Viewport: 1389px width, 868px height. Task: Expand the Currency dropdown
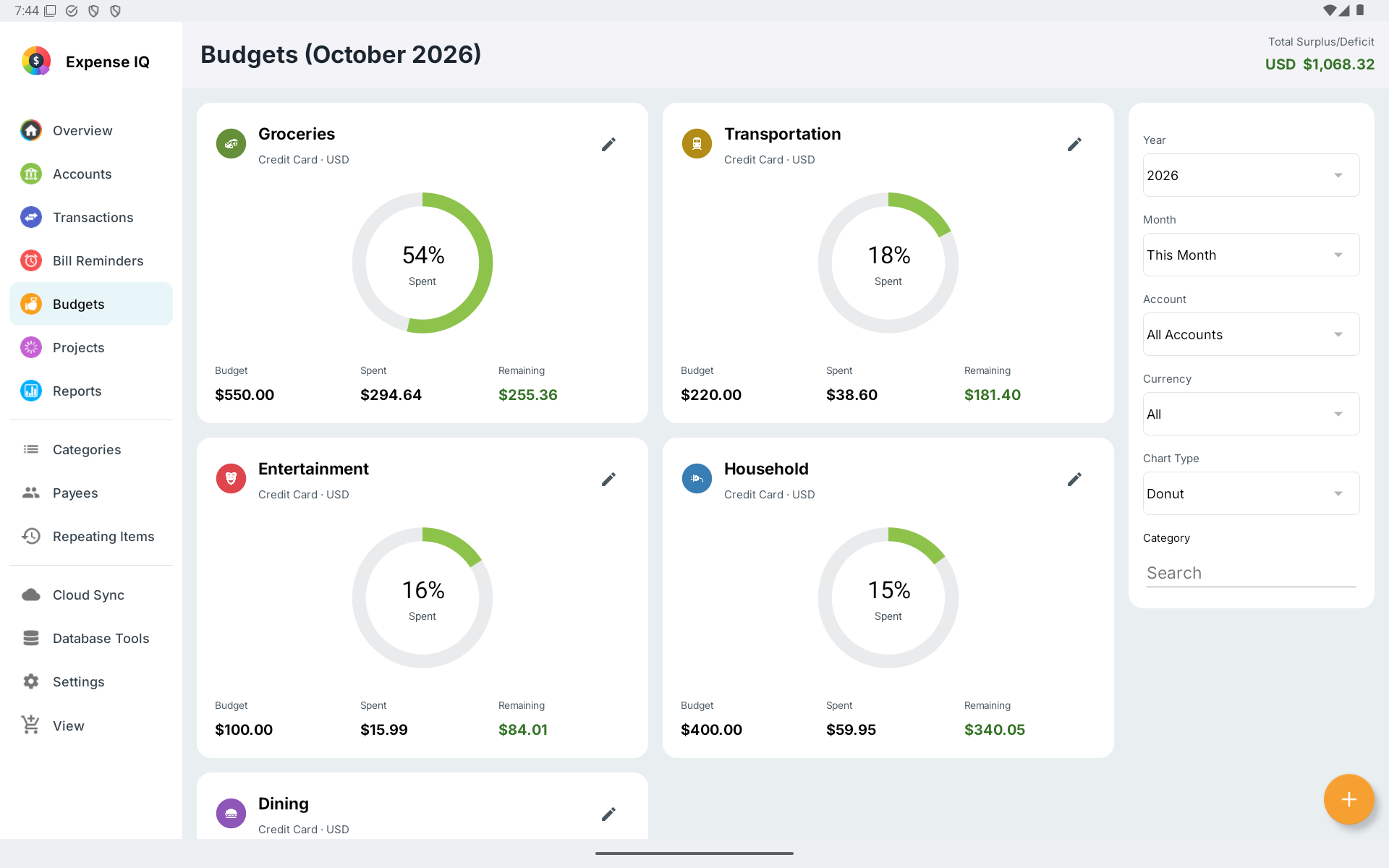point(1251,414)
